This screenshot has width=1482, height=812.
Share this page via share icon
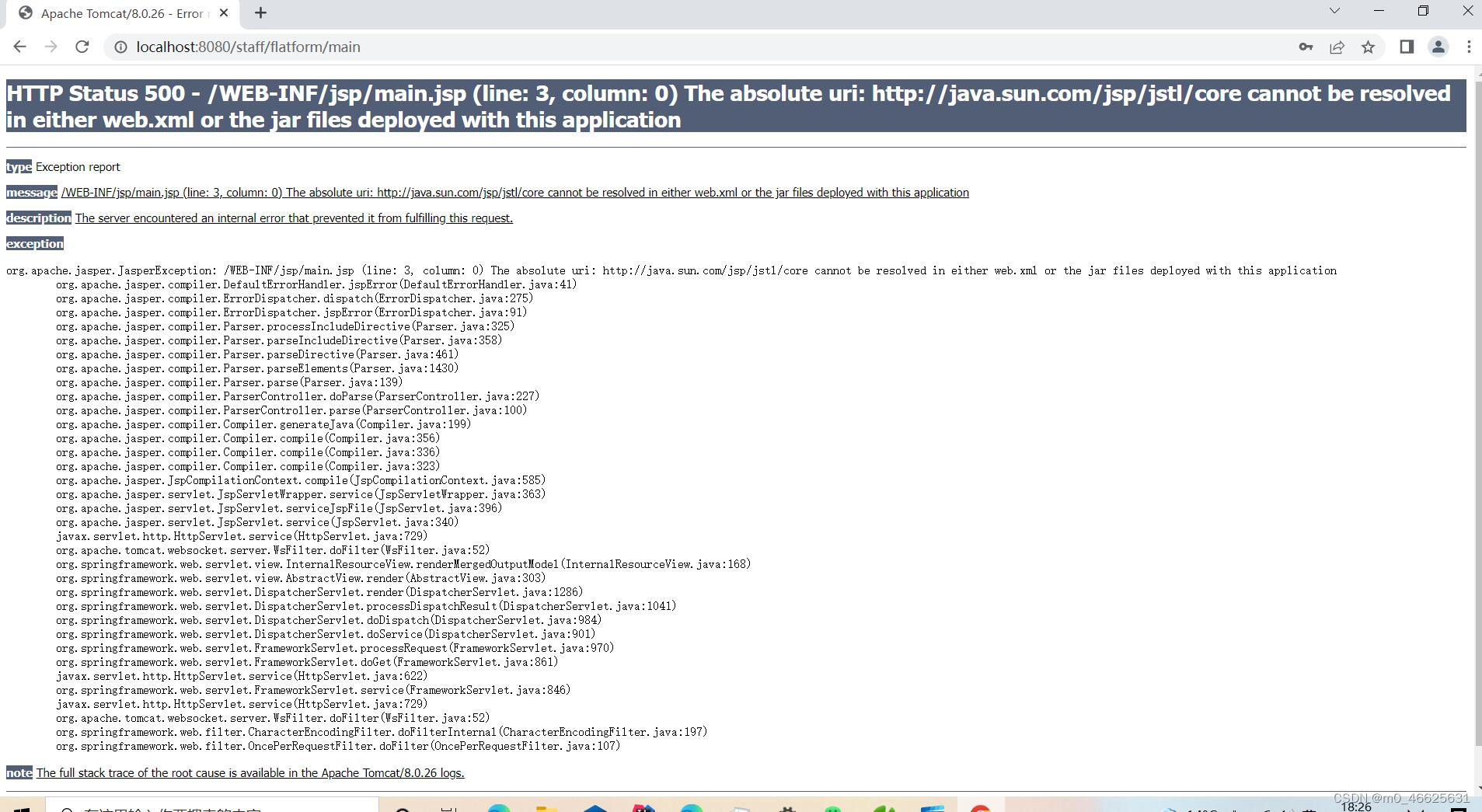(1337, 47)
